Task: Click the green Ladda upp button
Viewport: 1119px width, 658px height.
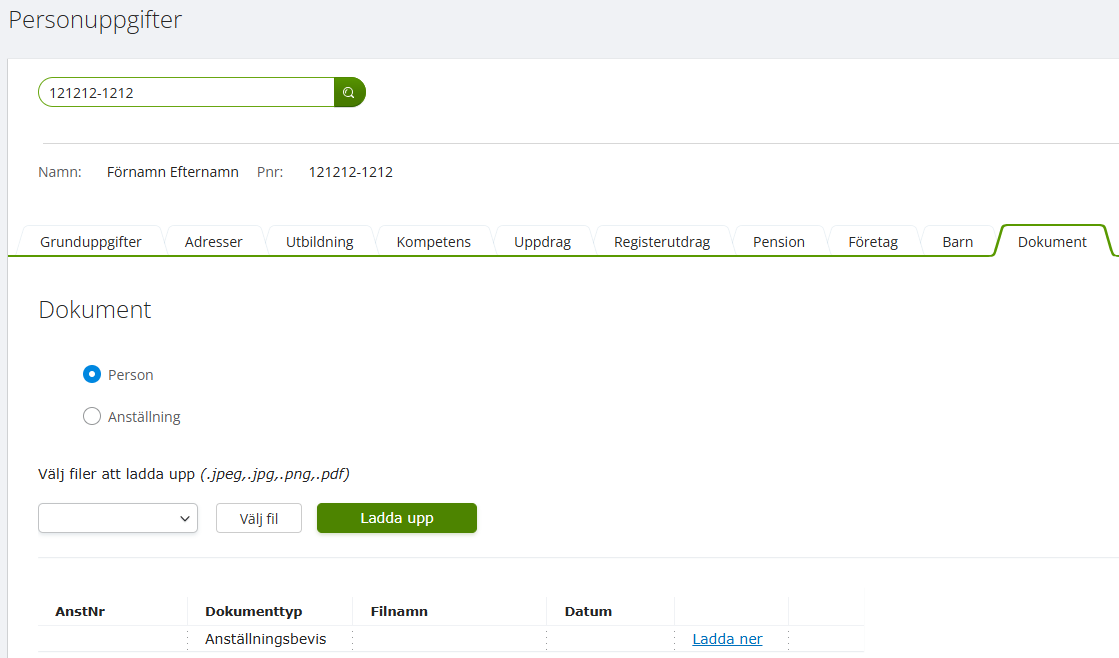Action: [396, 518]
